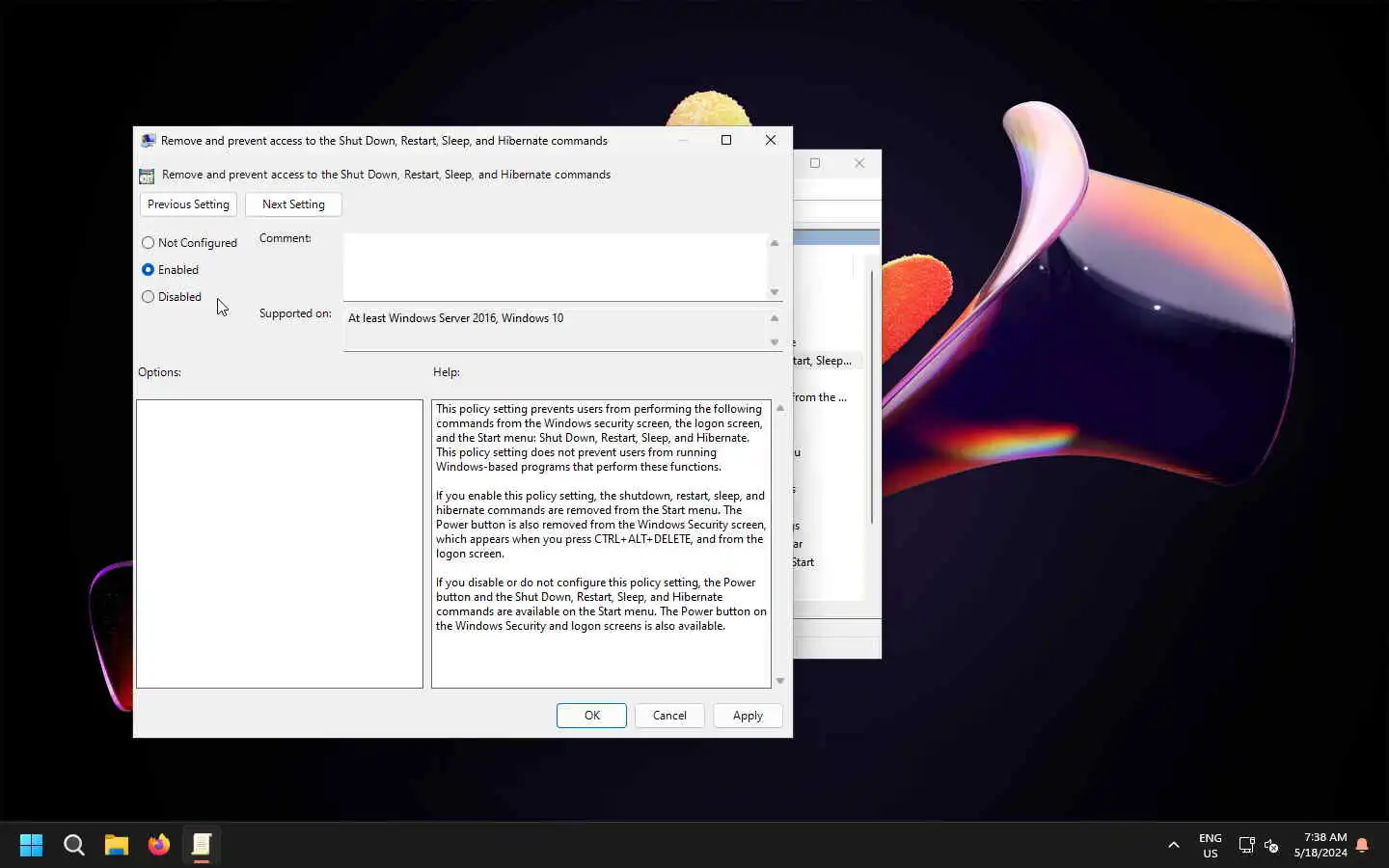This screenshot has height=868, width=1389.
Task: Maximize the background Group Policy window
Action: pyautogui.click(x=815, y=163)
